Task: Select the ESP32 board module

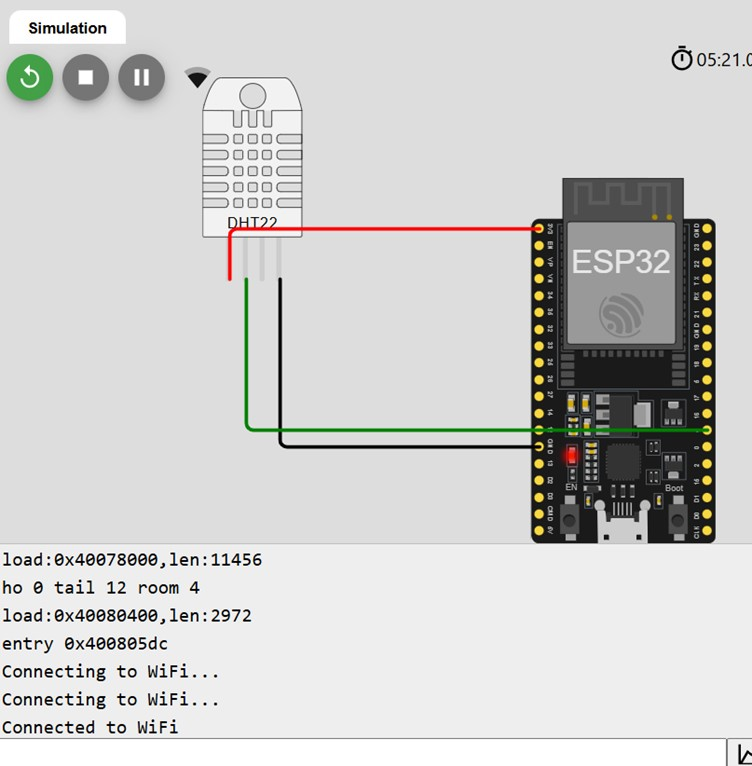Action: click(x=623, y=361)
